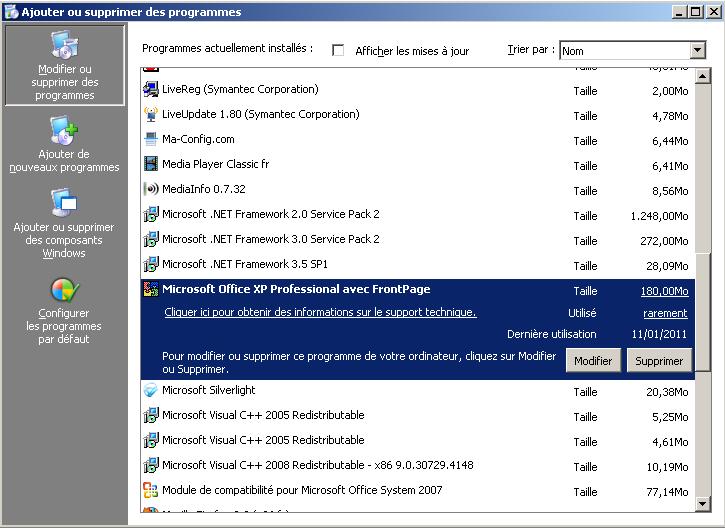Click the 28,09Mo size value
This screenshot has height=528, width=725.
coord(667,266)
